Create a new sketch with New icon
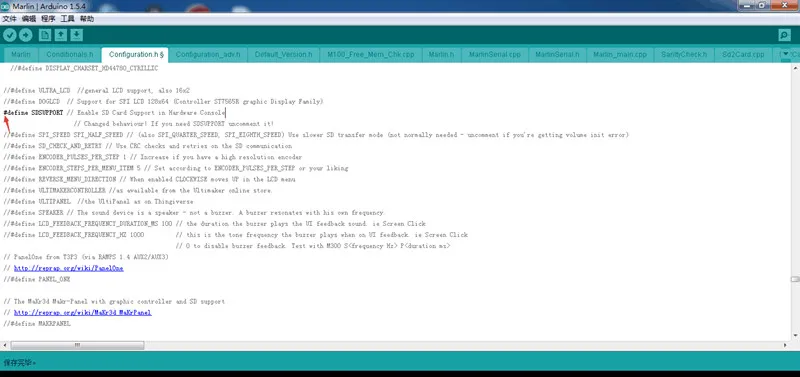The height and width of the screenshot is (377, 800). [x=45, y=35]
